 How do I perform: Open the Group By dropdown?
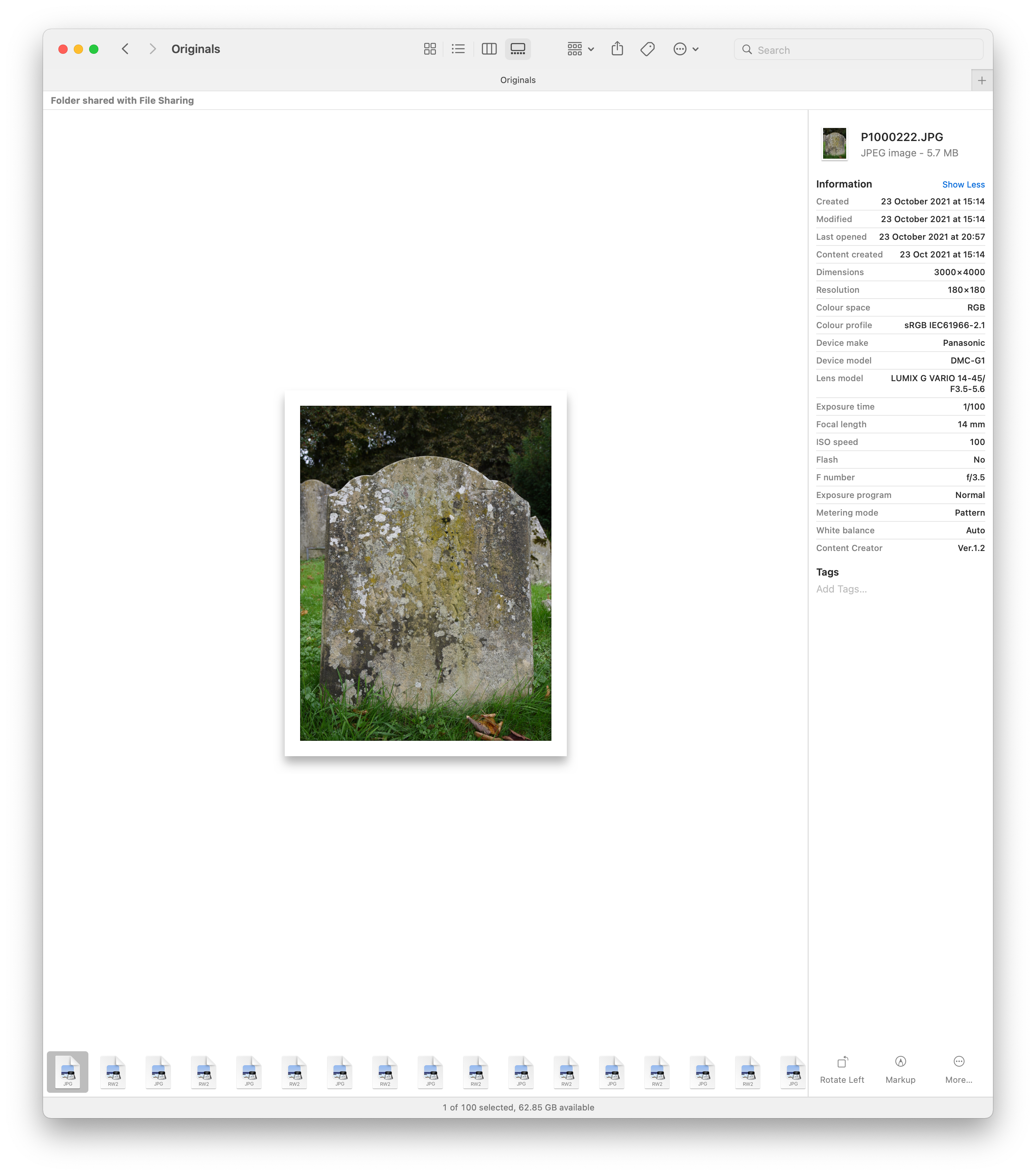pos(580,50)
